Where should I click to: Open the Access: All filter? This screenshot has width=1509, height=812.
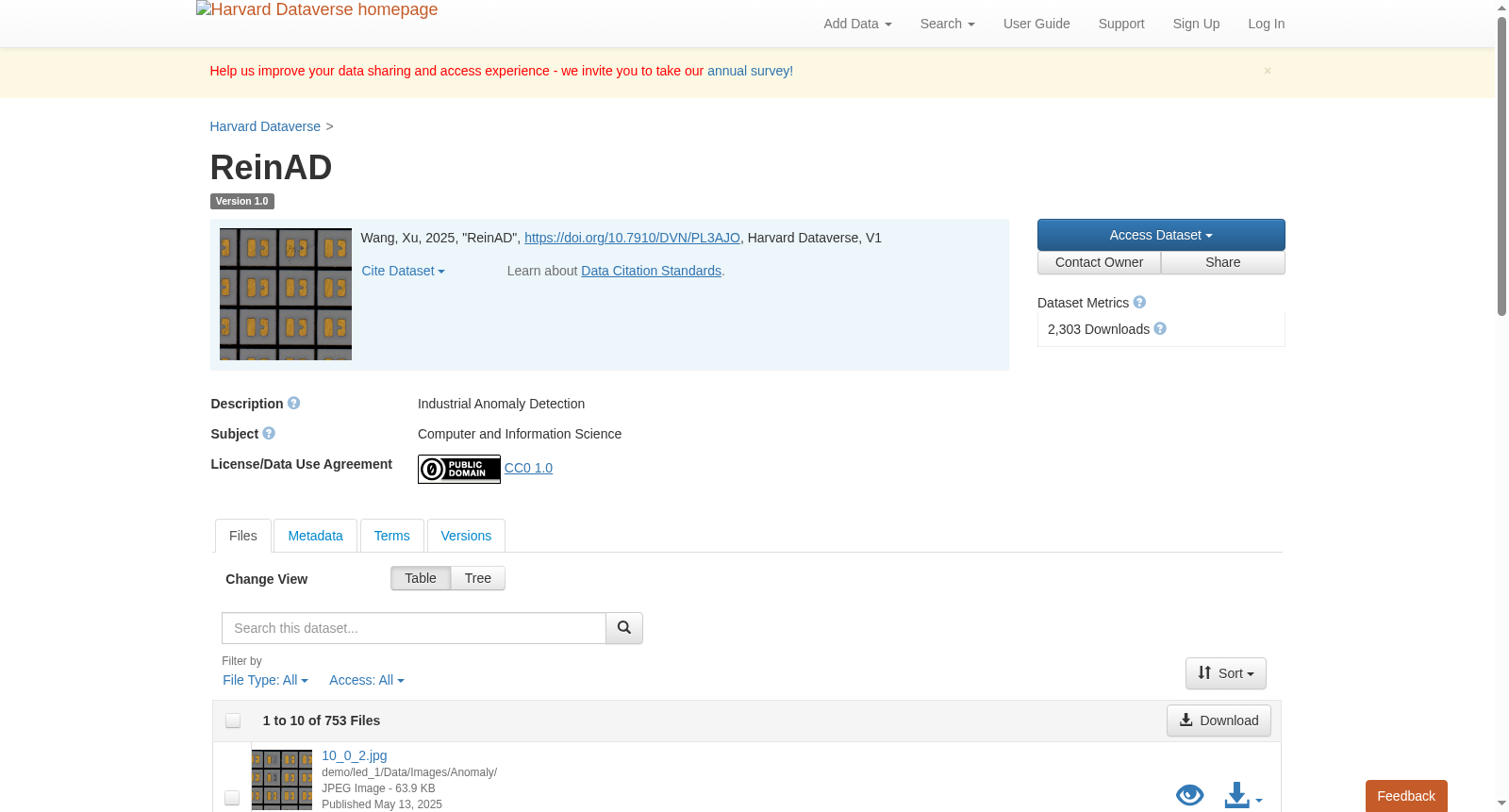(x=366, y=680)
